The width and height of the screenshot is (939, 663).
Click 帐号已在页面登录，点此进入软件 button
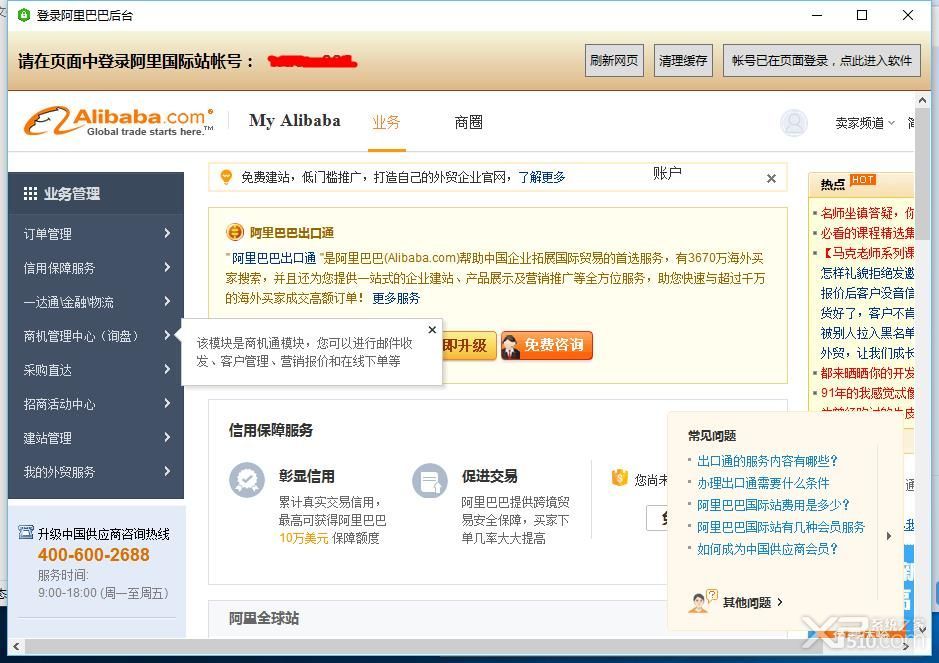(822, 60)
